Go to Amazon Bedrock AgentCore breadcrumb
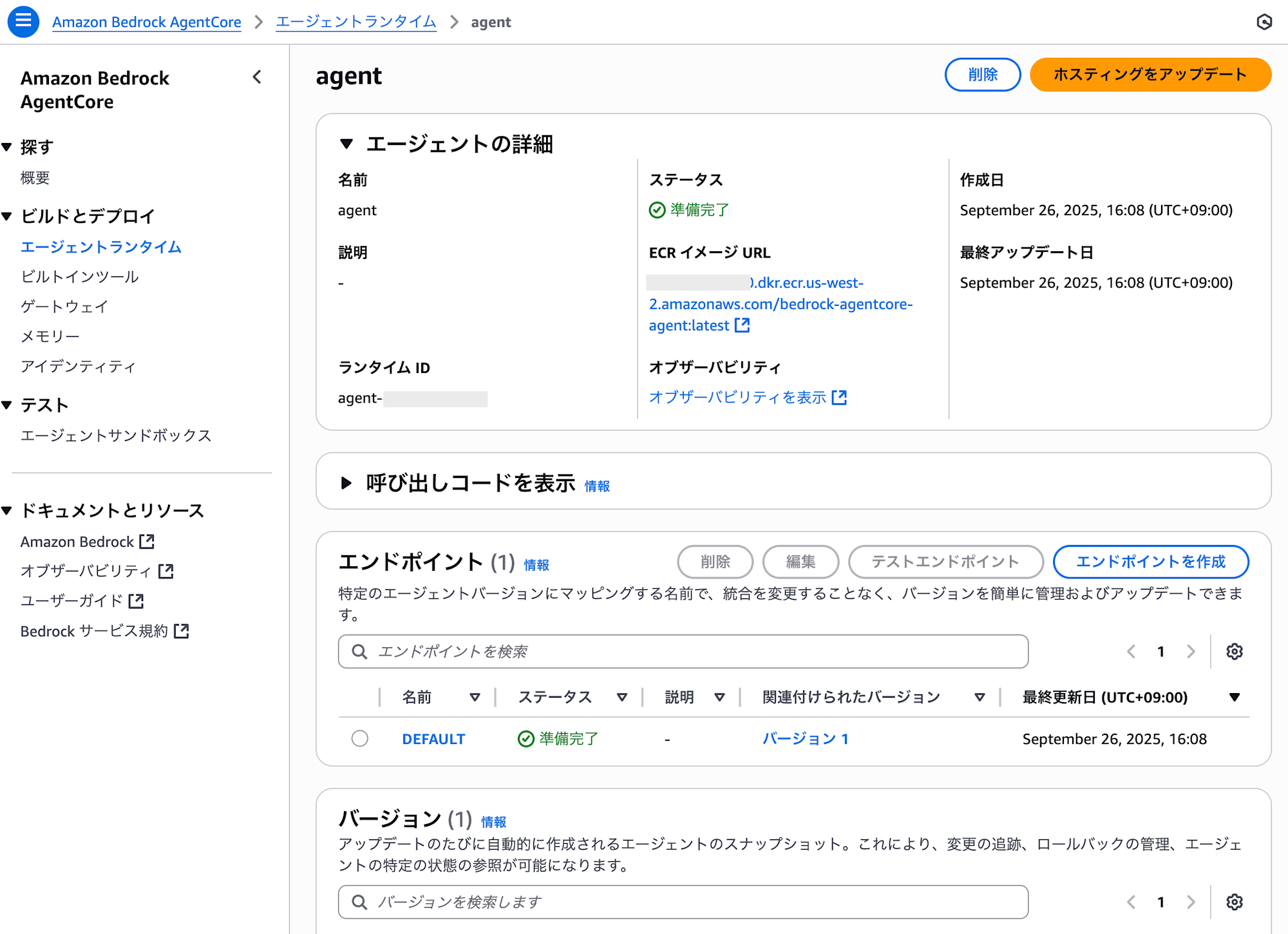1288x934 pixels. [x=147, y=22]
